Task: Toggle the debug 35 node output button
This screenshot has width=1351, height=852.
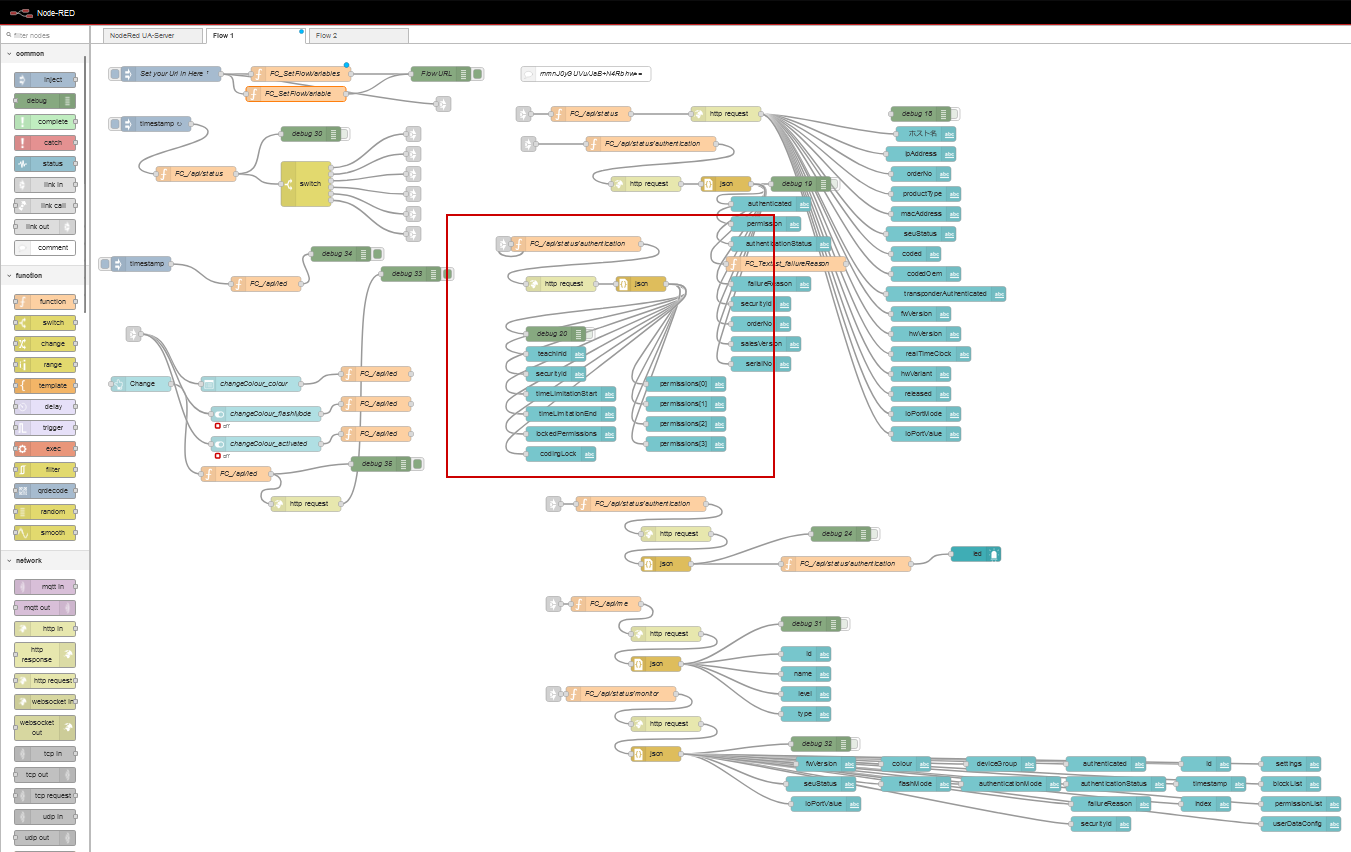Action: (x=417, y=464)
